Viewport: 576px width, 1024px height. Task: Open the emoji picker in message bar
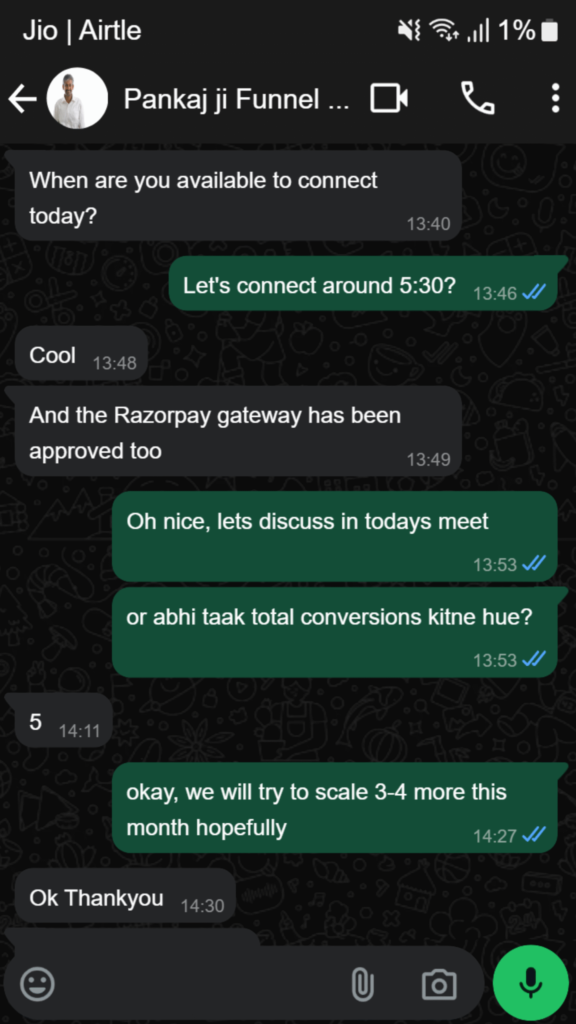click(x=37, y=984)
